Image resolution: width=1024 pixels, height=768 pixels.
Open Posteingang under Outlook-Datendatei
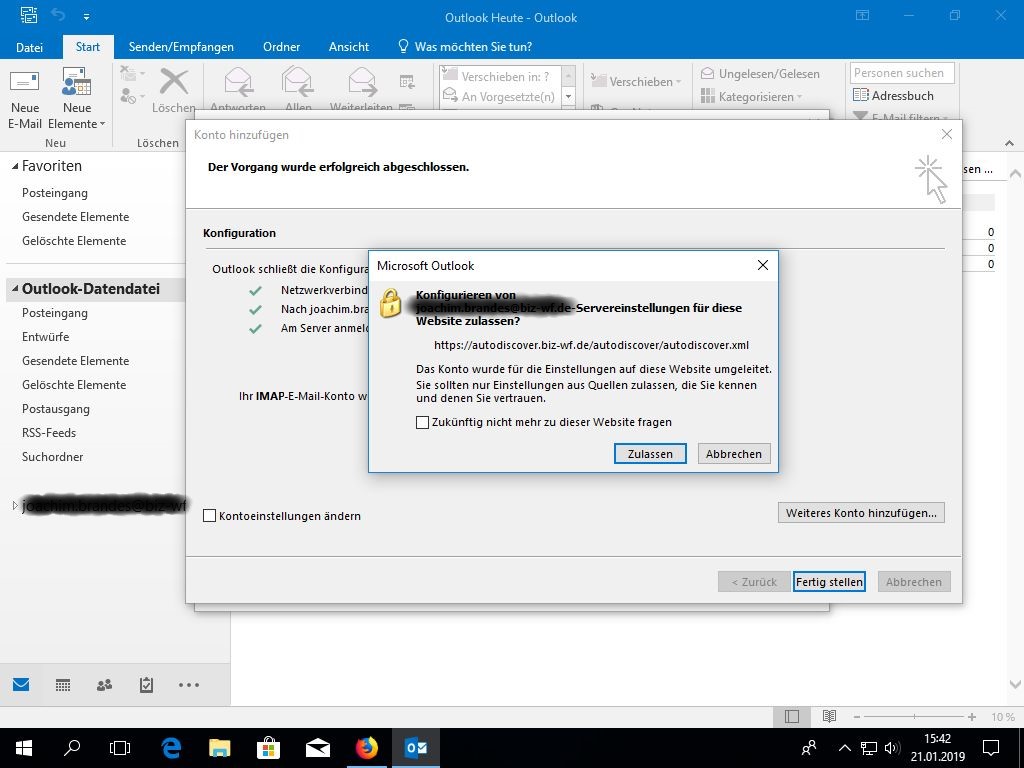55,313
